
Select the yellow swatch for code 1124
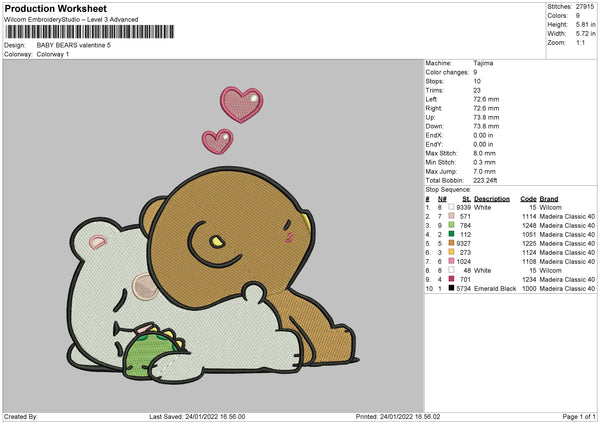(x=452, y=252)
